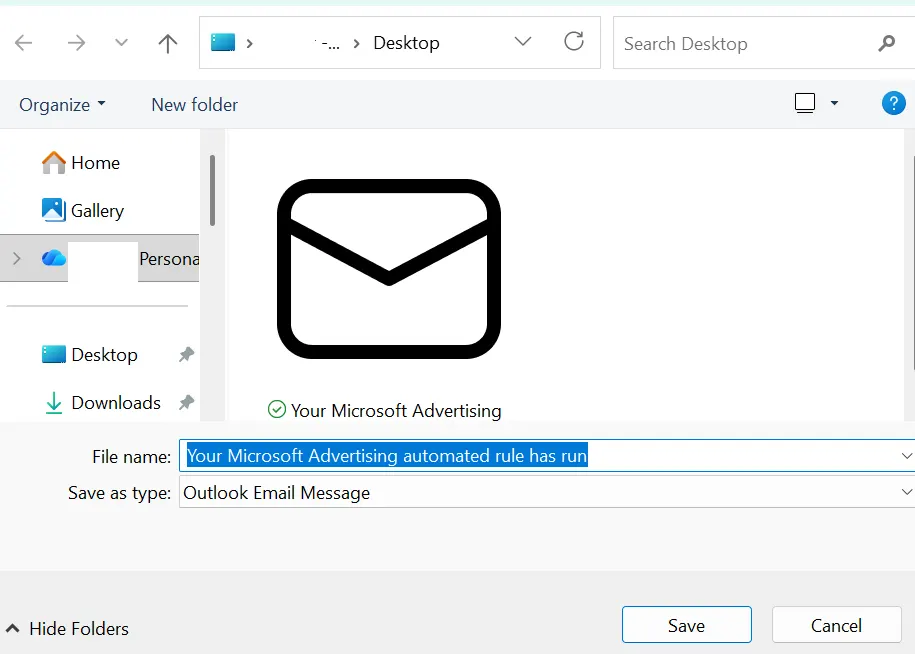Click the view layout icon
The height and width of the screenshot is (654, 915).
pyautogui.click(x=805, y=103)
